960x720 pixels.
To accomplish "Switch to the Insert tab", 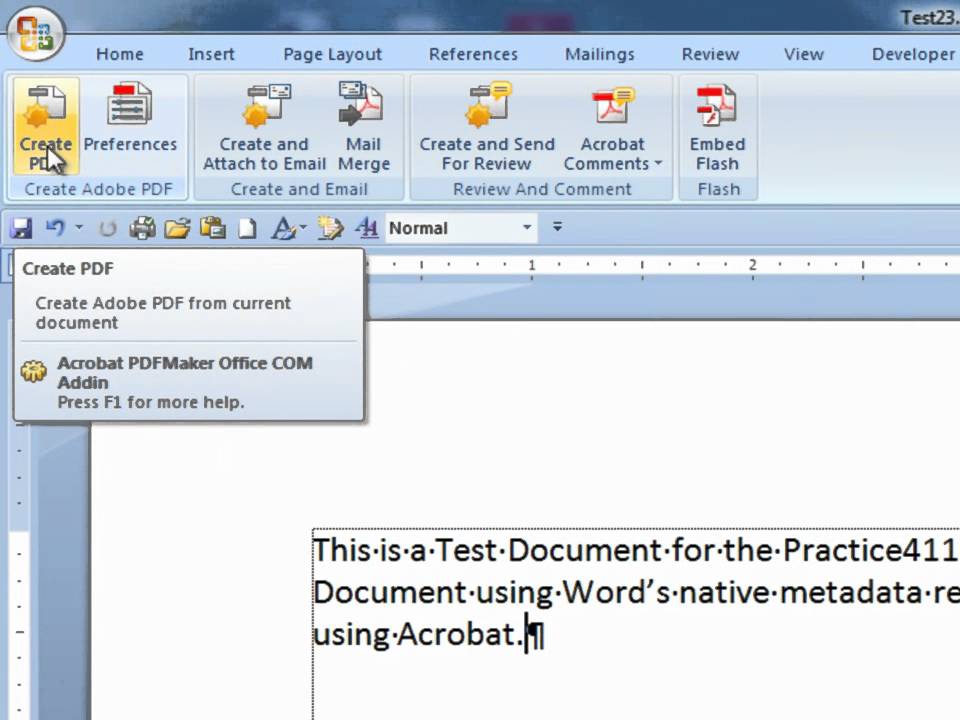I will [211, 54].
